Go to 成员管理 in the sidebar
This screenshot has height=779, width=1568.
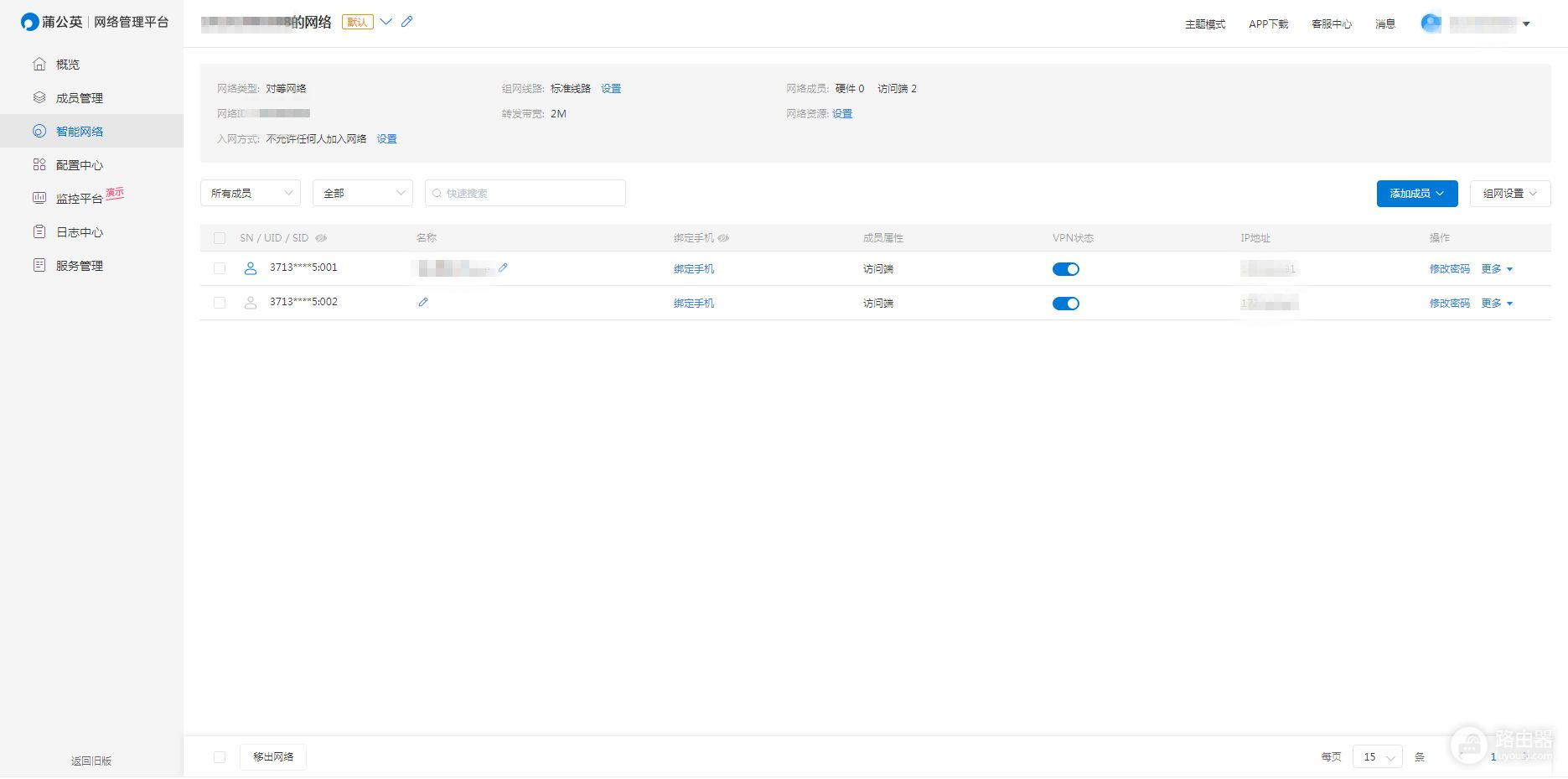point(79,98)
